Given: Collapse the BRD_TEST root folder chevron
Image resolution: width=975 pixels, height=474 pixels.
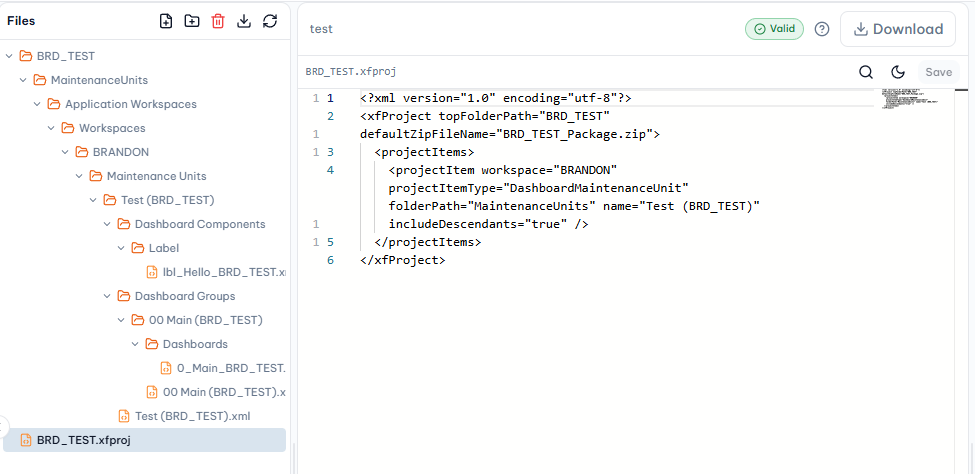Looking at the screenshot, I should (9, 56).
